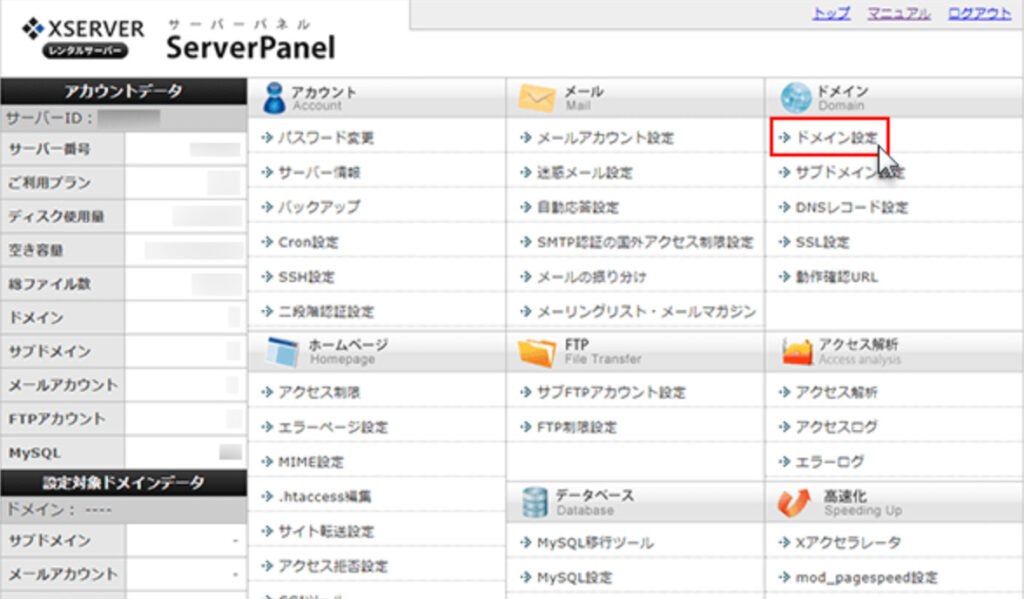1024x599 pixels.
Task: Click the Domain globe icon
Action: pos(795,98)
